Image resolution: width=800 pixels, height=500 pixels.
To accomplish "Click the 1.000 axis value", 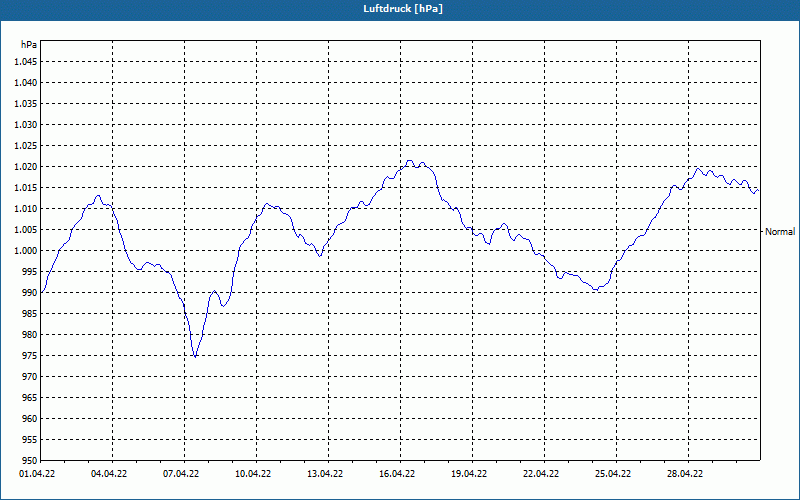I will 26,251.
